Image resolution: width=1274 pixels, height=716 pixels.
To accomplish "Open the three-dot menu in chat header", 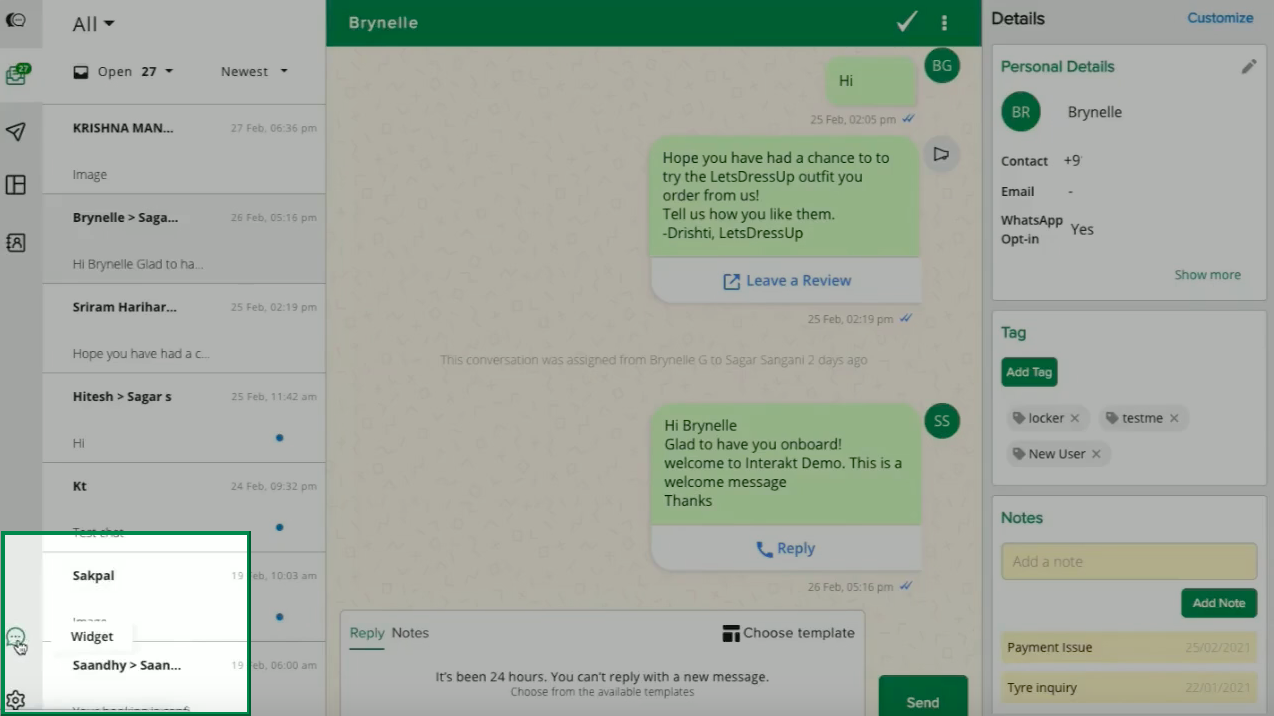I will pyautogui.click(x=944, y=22).
